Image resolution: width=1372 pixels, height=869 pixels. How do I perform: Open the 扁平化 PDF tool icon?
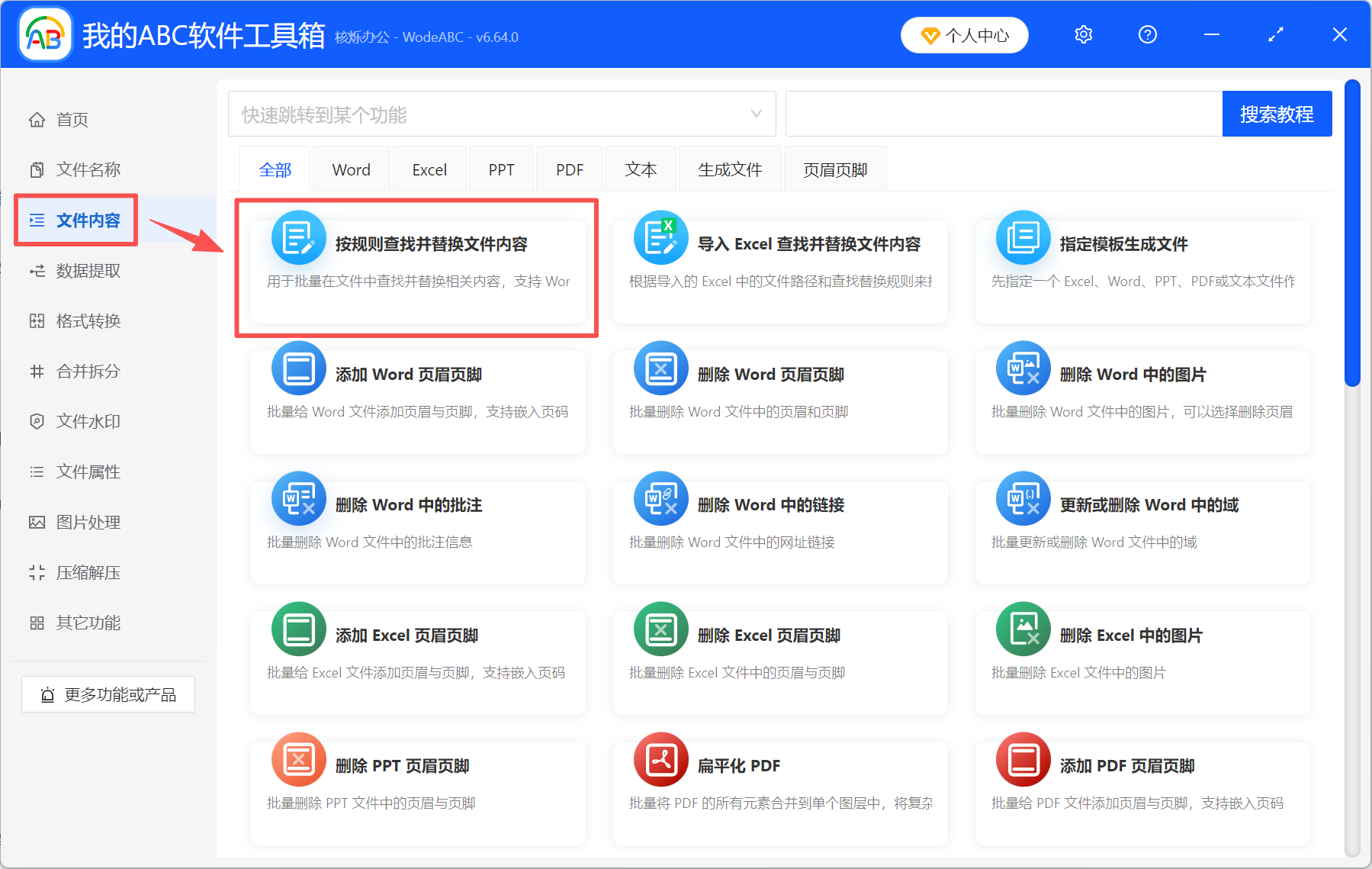660,759
